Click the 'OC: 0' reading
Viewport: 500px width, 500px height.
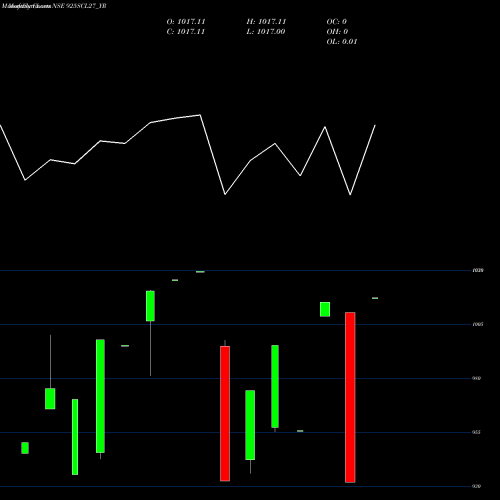point(336,22)
